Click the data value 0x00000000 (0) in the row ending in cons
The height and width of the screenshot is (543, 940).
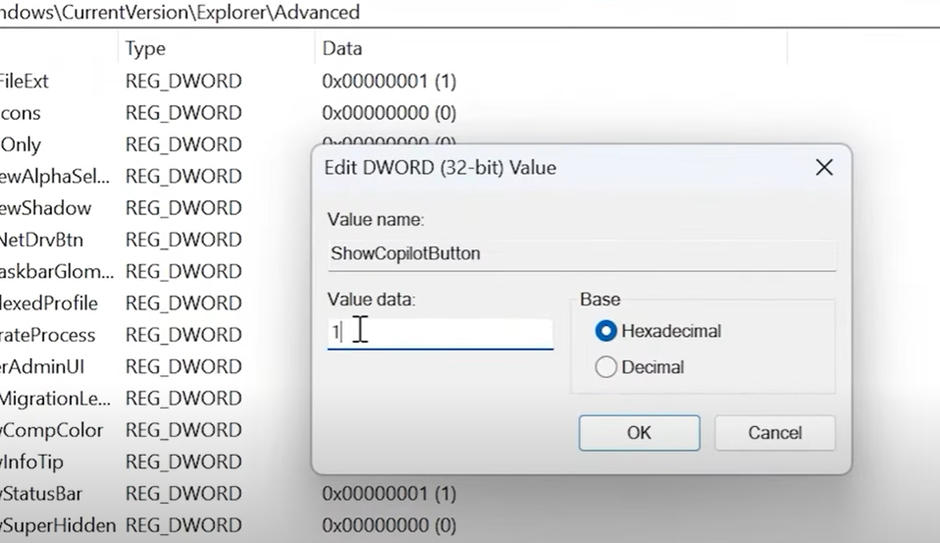pyautogui.click(x=389, y=113)
